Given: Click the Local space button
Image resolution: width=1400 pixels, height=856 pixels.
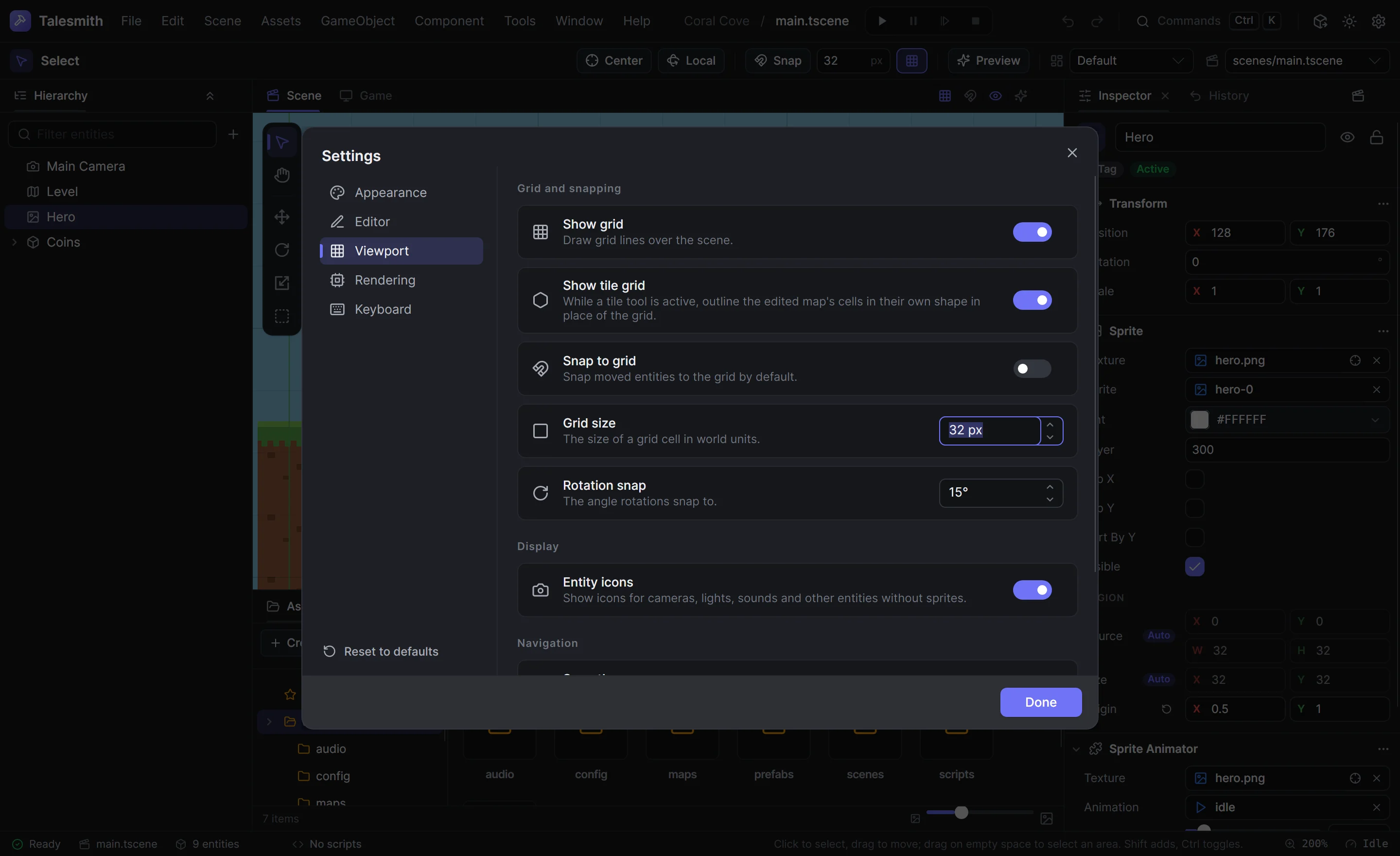Looking at the screenshot, I should click(691, 61).
